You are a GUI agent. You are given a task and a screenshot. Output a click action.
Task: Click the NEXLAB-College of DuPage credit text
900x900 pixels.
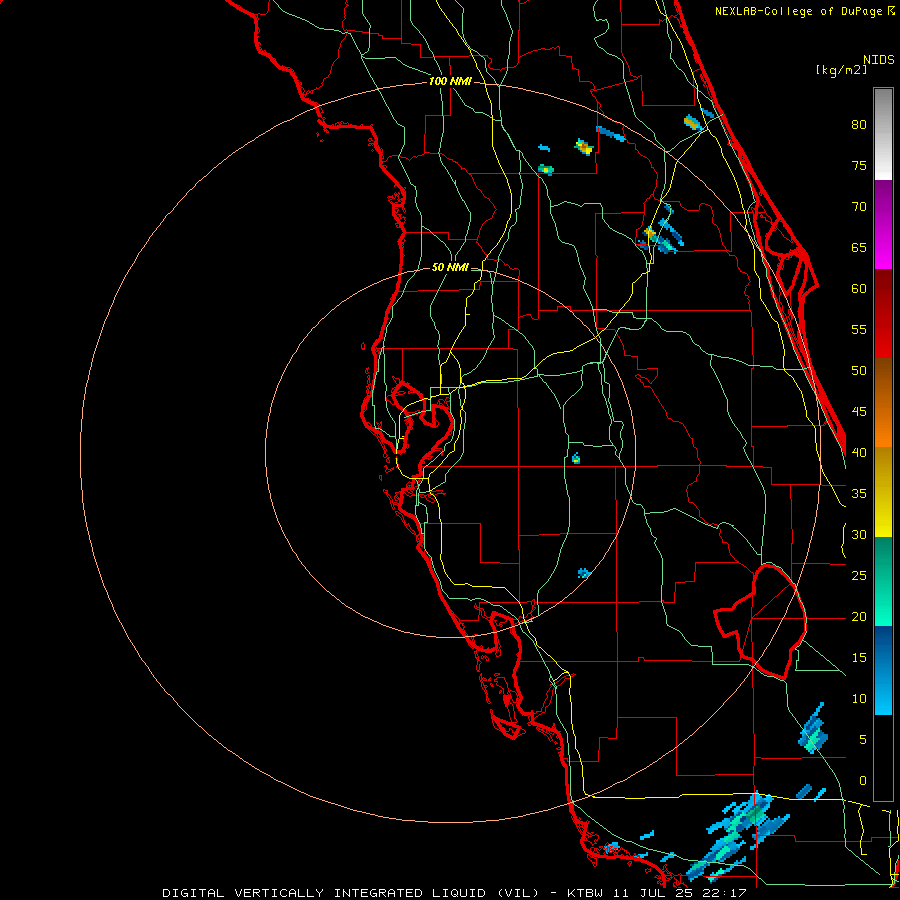pos(804,11)
